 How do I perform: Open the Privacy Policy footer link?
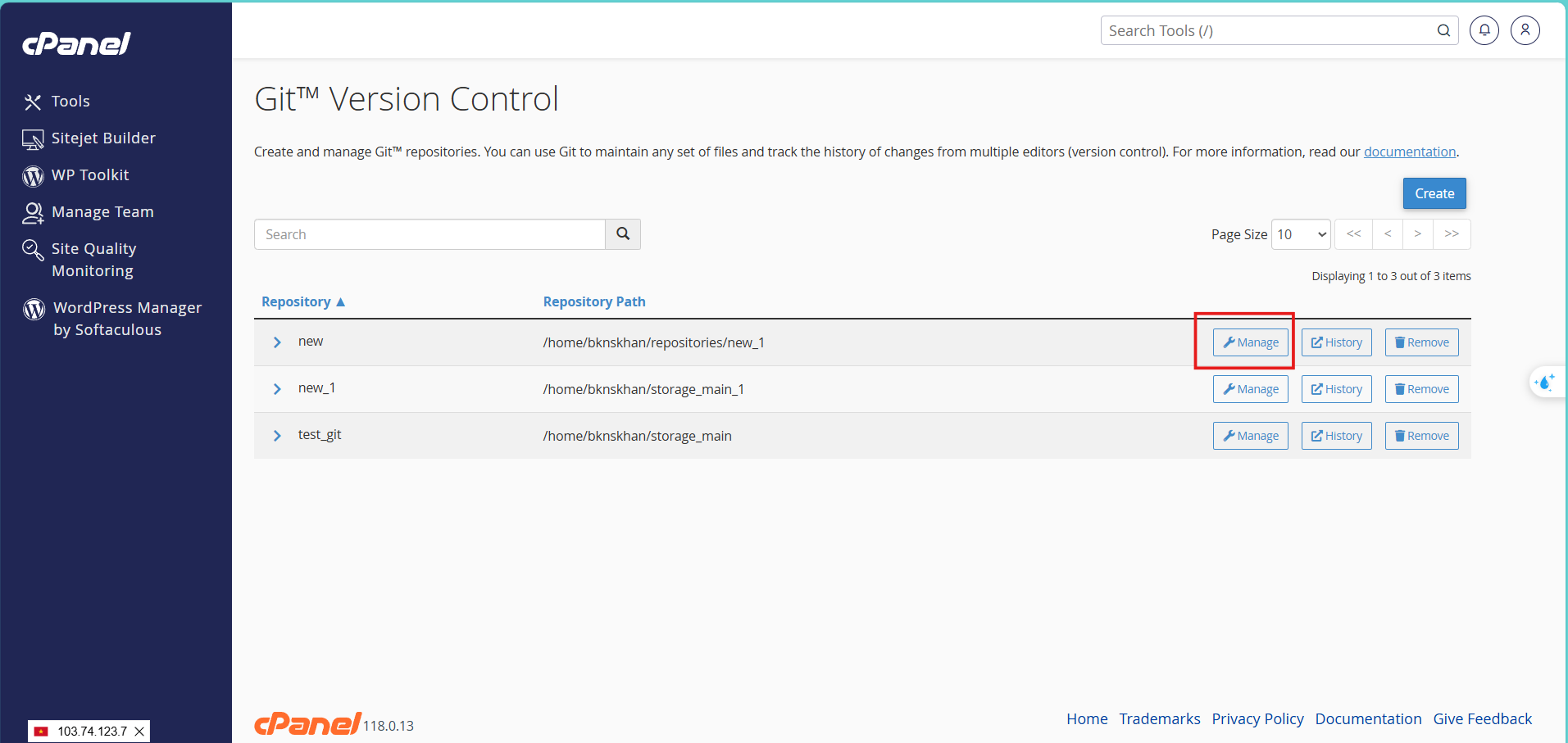1257,718
